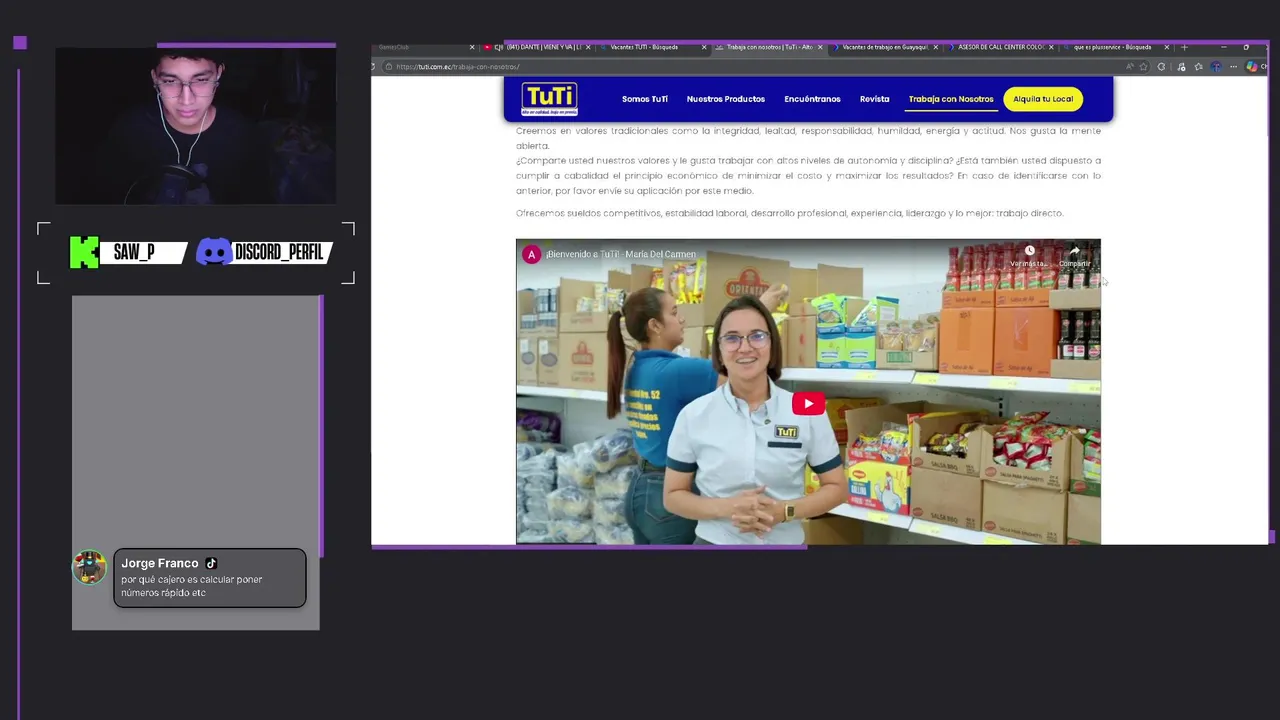Open the Settings and more ellipsis menu

1233,67
